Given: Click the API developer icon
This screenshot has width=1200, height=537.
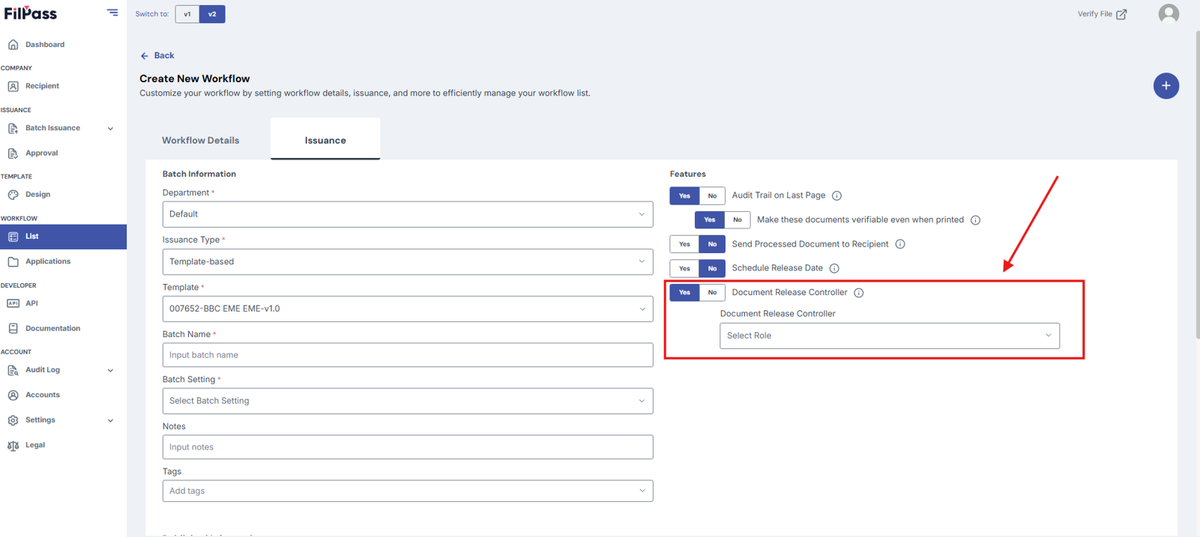Looking at the screenshot, I should point(13,303).
